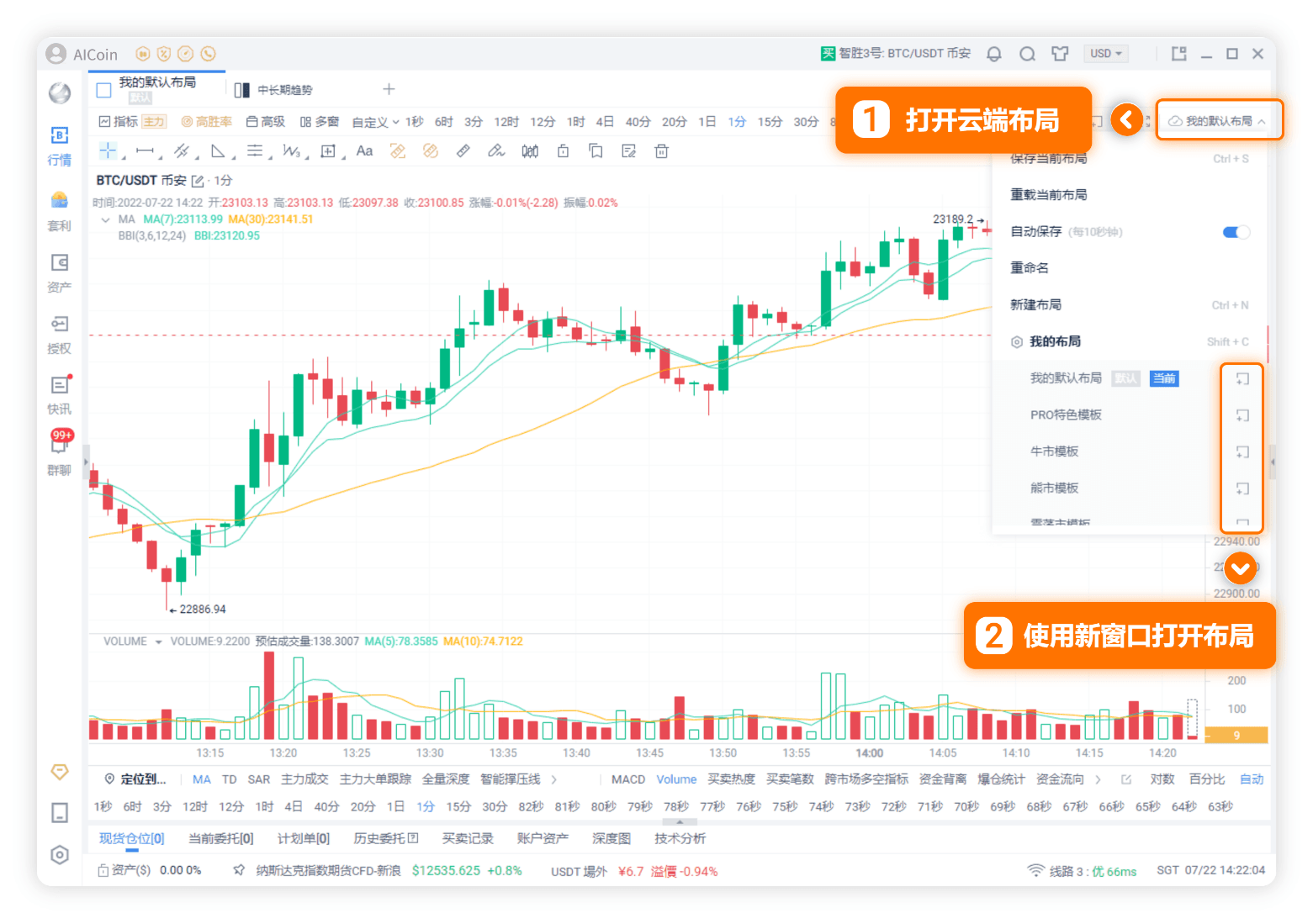
Task: Collapse the 我的默认布局 cloud layout dropdown
Action: pos(1219,121)
